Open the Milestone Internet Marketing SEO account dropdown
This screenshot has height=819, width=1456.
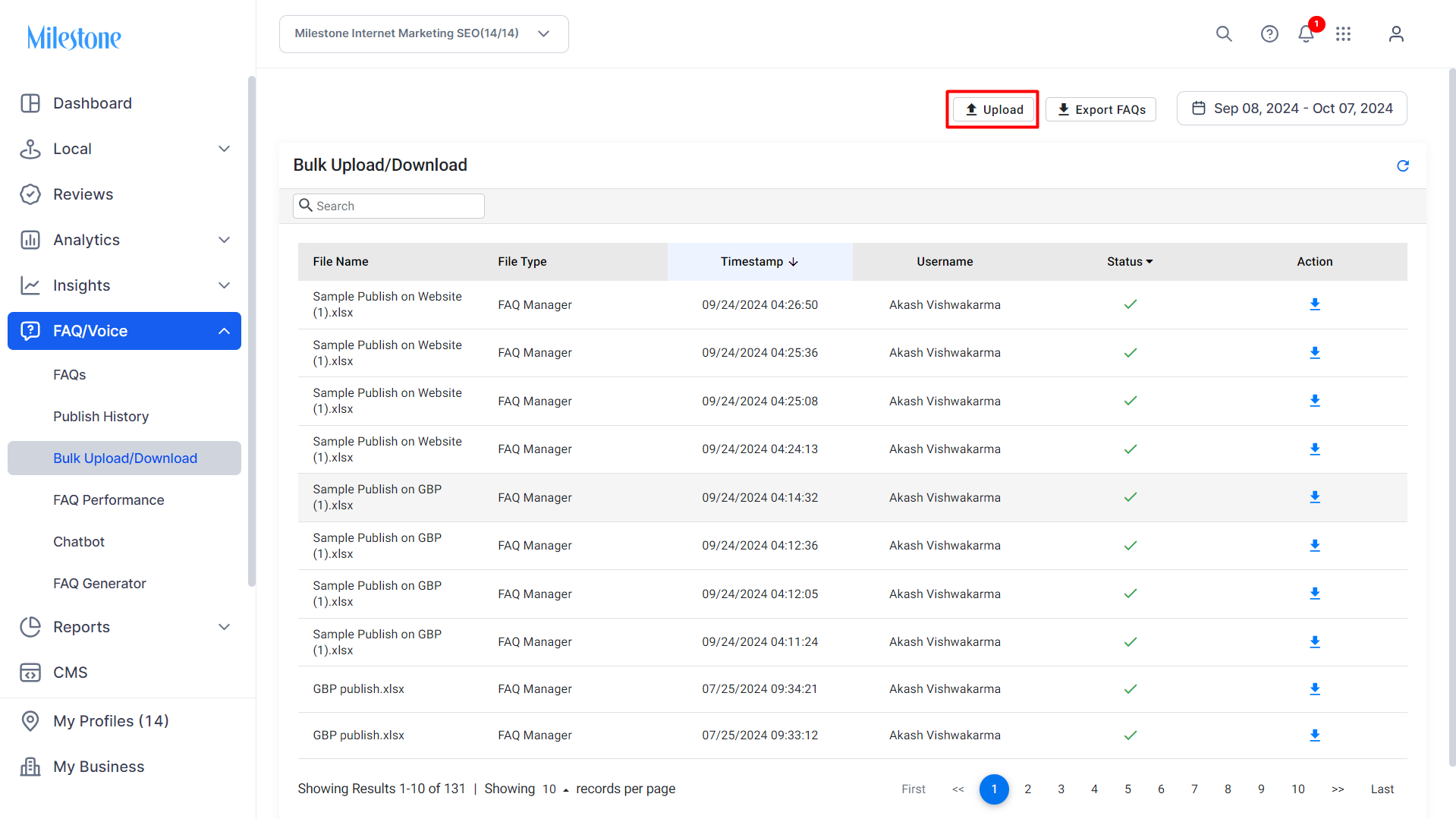click(x=424, y=34)
